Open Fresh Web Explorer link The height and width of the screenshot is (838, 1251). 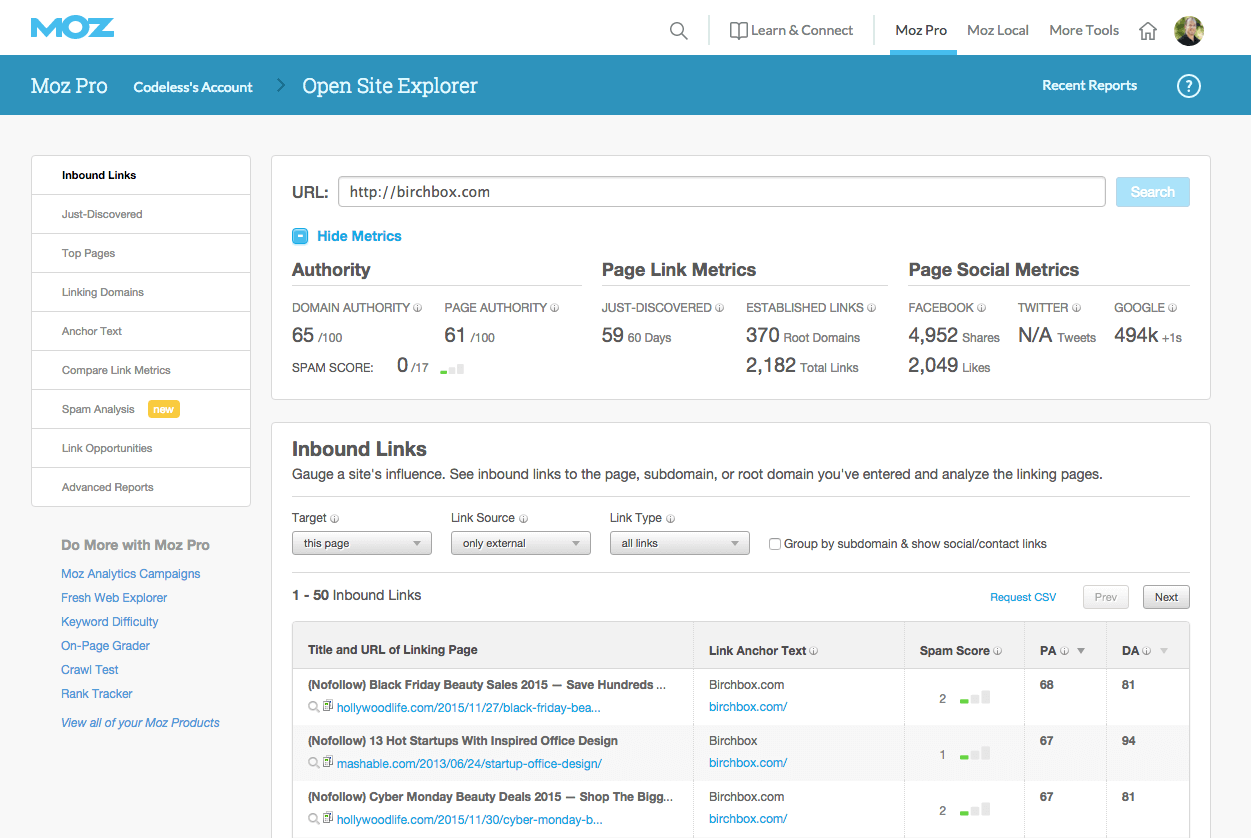[114, 598]
